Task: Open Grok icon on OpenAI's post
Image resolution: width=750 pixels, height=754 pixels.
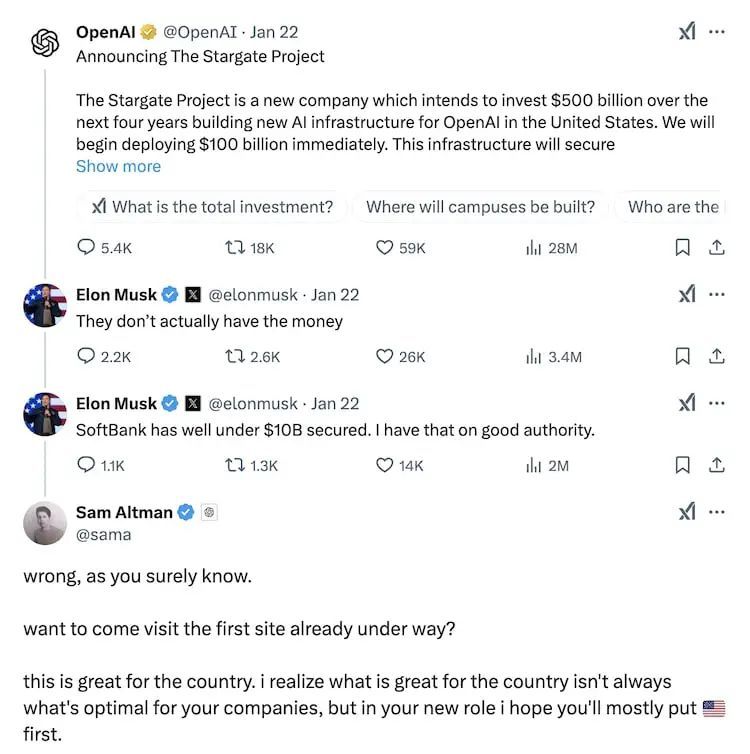Action: point(686,32)
